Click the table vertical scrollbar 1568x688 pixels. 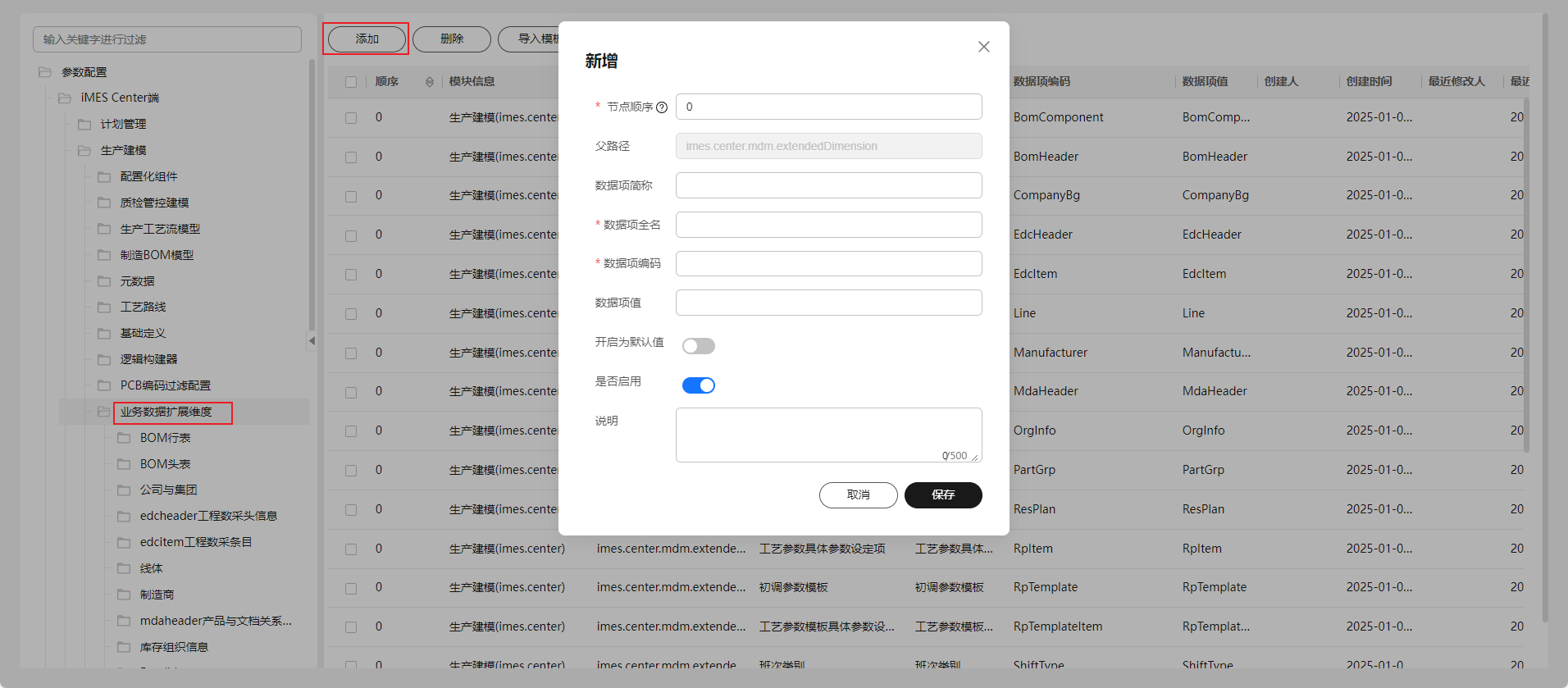(1526, 275)
